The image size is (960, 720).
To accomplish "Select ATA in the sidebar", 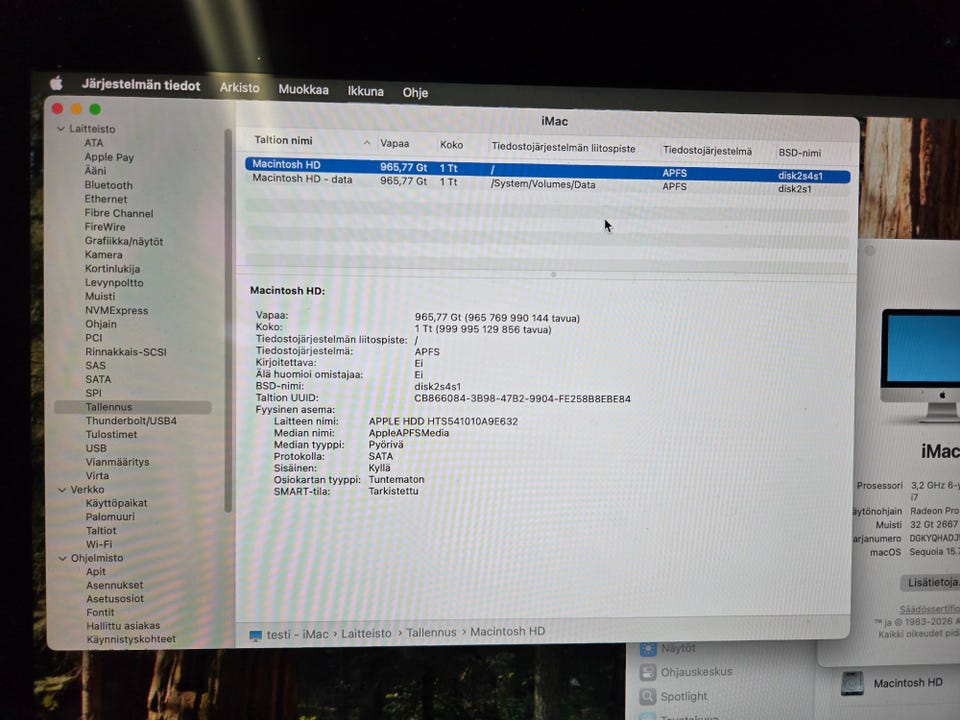I will pyautogui.click(x=94, y=143).
